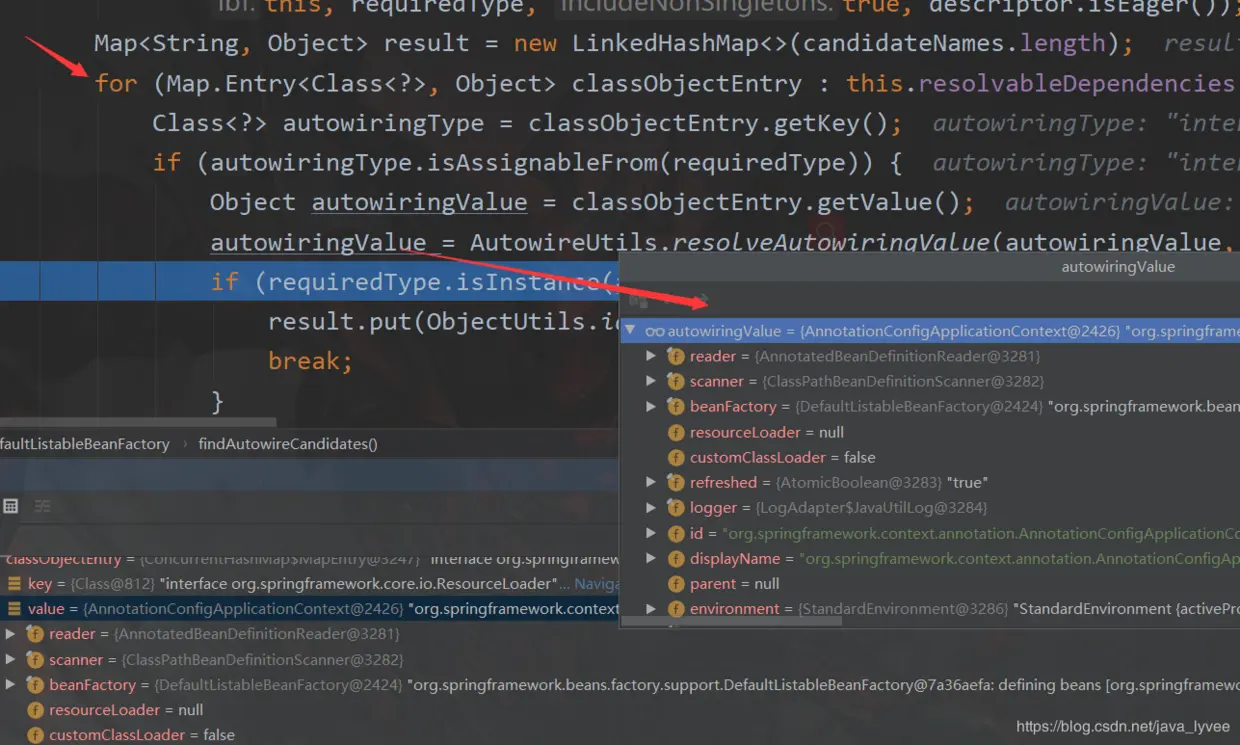
Task: Click the 'break;' statement in code
Action: [310, 361]
